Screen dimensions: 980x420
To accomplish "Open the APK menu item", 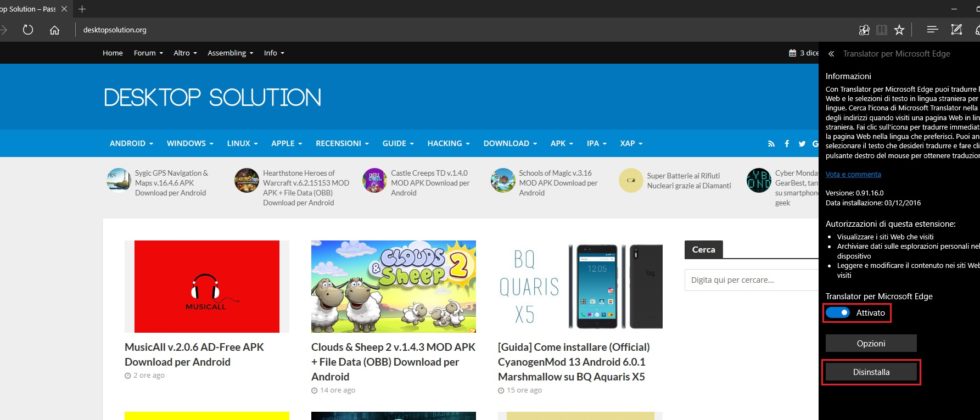I will pos(561,143).
